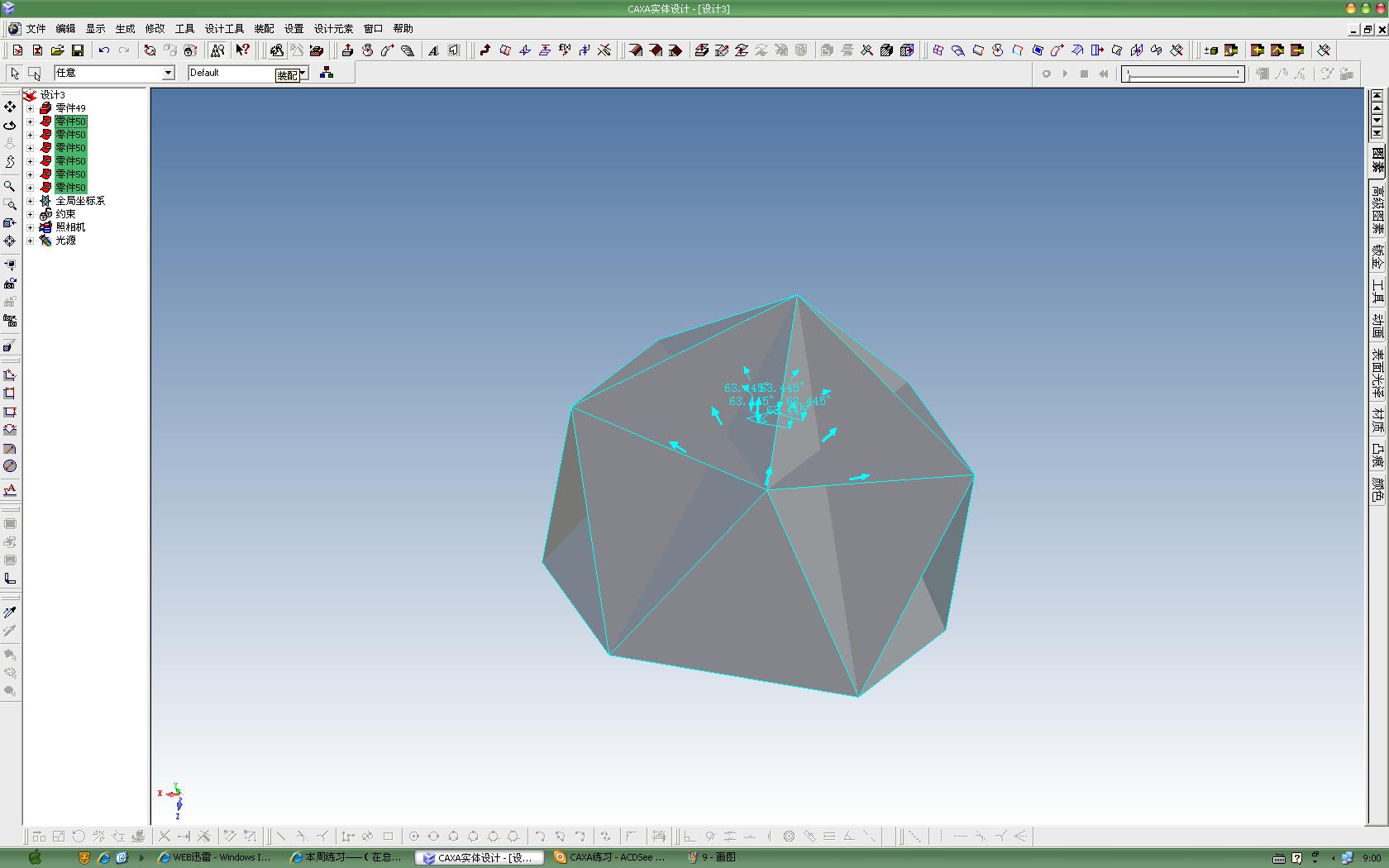This screenshot has height=868, width=1389.
Task: Save the design with the floppy disk icon
Action: click(x=77, y=50)
